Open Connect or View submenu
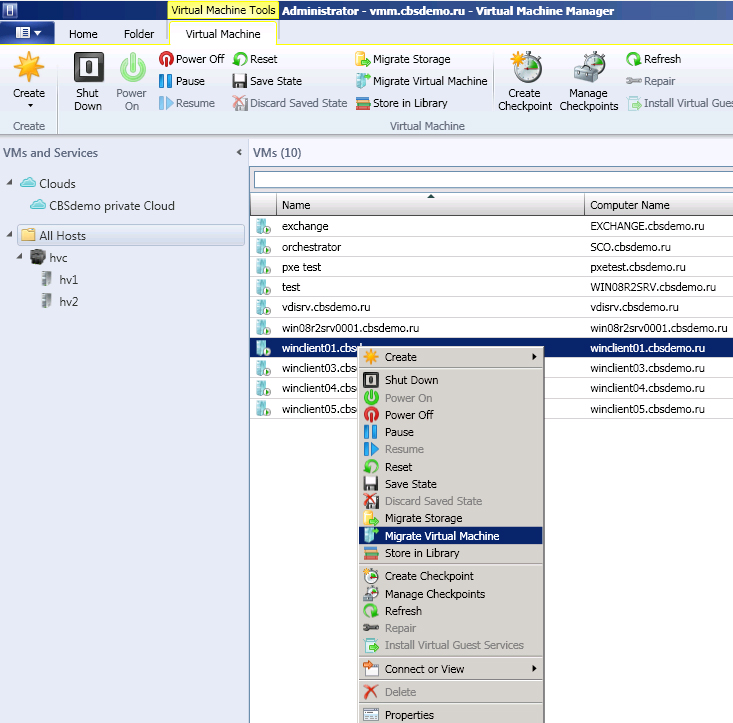 click(x=451, y=669)
